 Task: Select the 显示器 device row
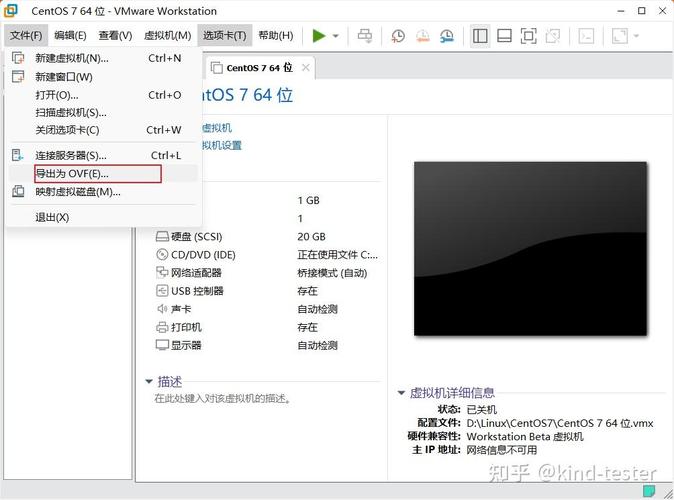tap(267, 345)
